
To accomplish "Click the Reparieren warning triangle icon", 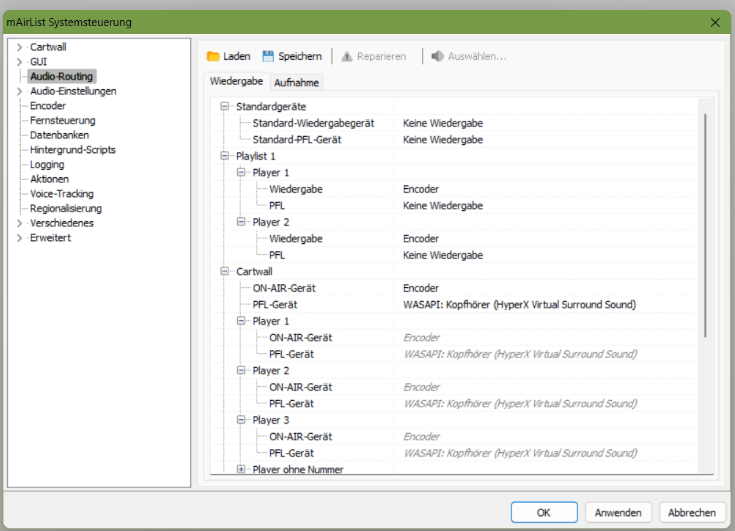I will [346, 56].
